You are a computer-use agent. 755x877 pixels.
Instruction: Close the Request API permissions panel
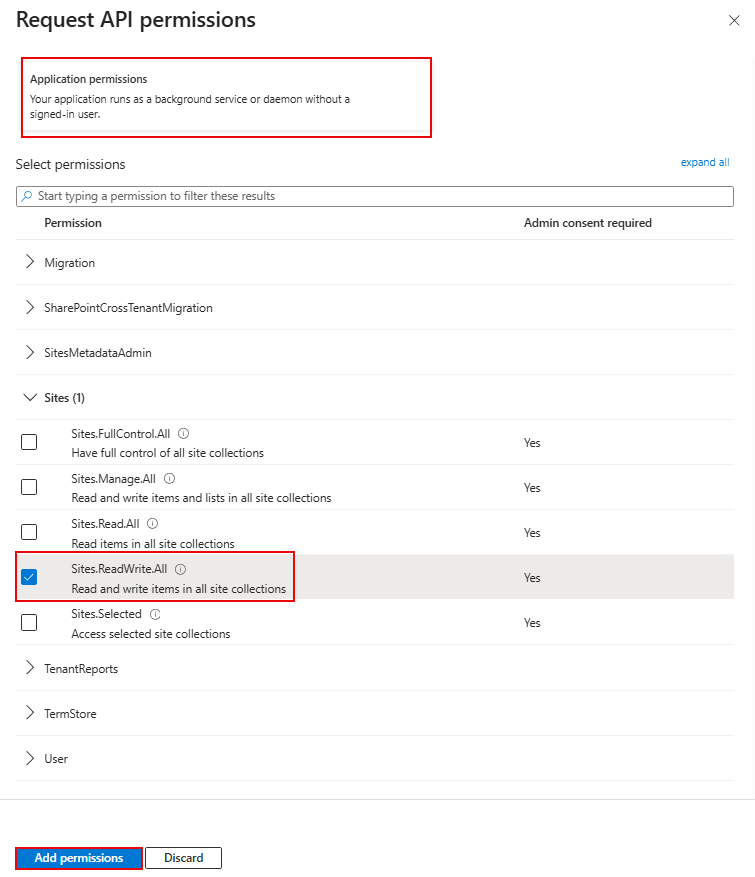(734, 21)
